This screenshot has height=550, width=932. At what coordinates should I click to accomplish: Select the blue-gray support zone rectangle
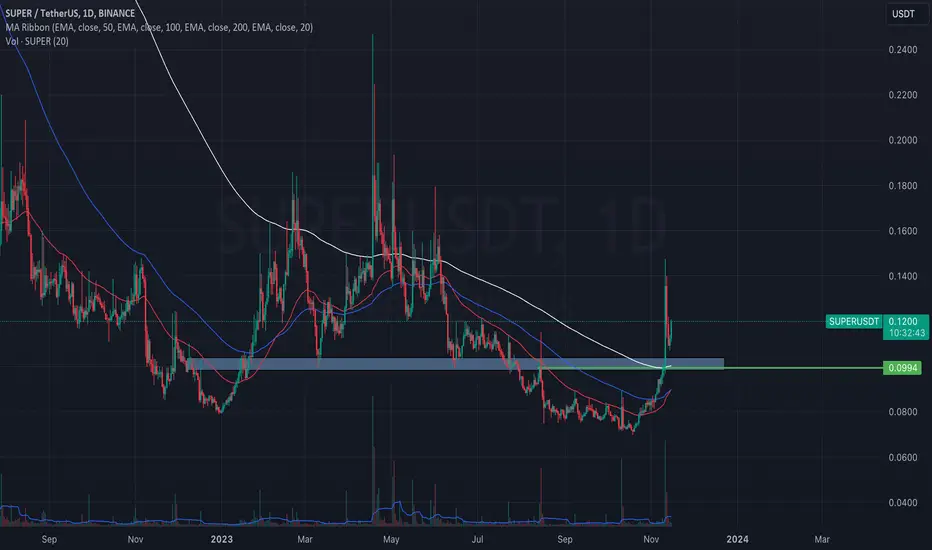click(x=456, y=364)
